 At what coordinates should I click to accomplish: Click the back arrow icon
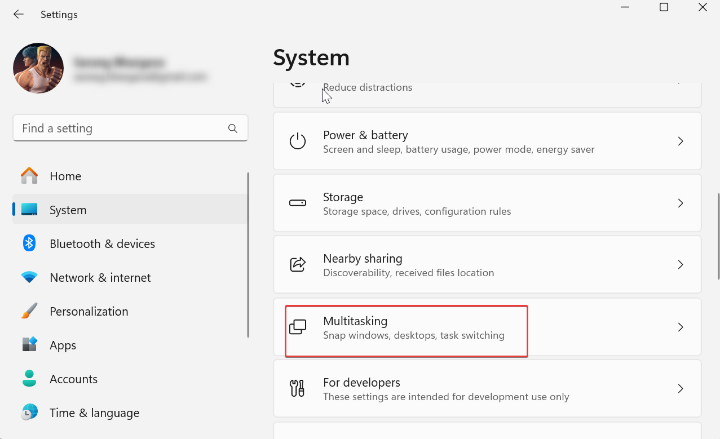(18, 15)
